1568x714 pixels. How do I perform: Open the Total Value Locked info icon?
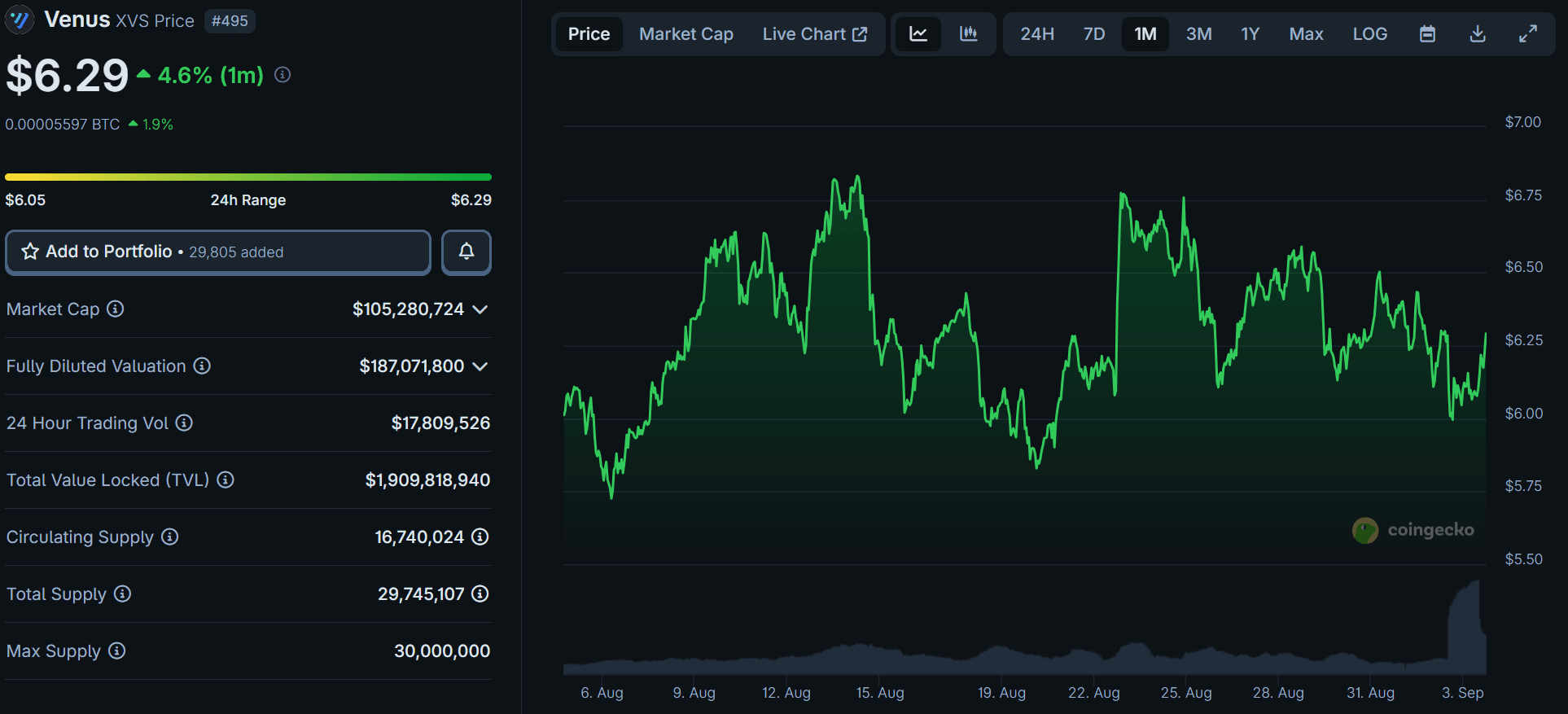tap(226, 480)
